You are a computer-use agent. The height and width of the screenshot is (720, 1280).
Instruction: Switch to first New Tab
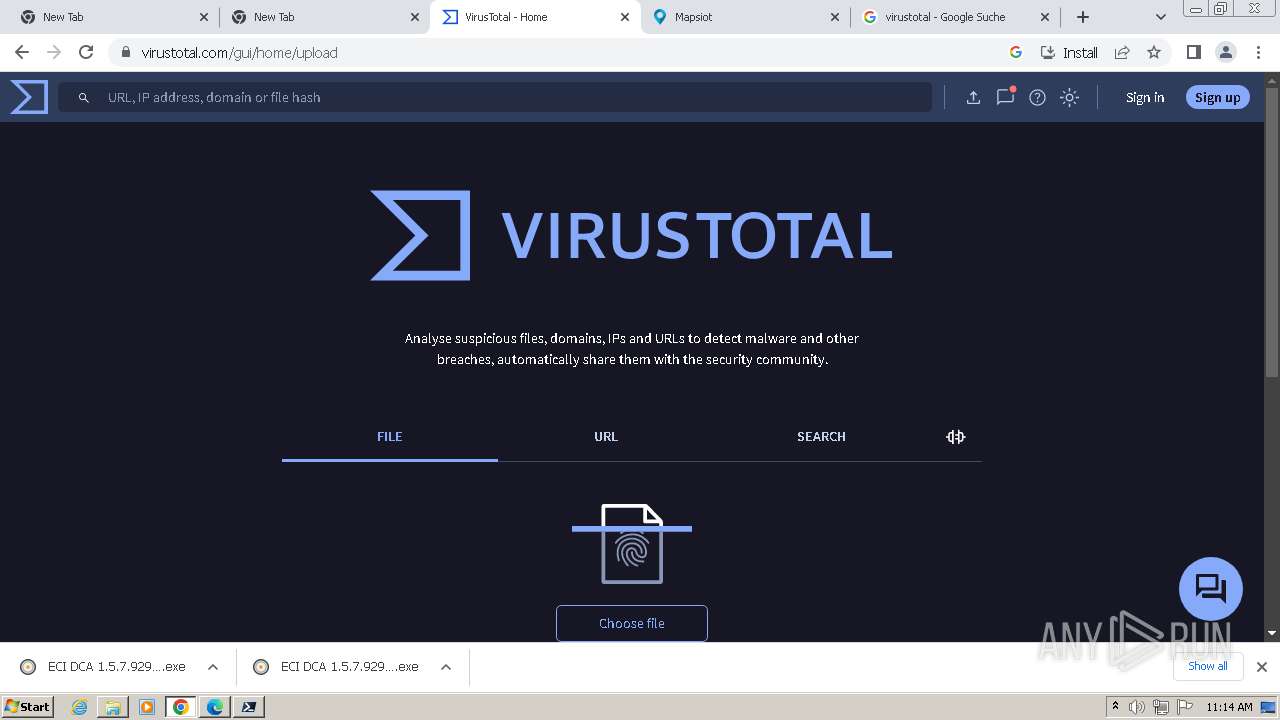pyautogui.click(x=115, y=17)
